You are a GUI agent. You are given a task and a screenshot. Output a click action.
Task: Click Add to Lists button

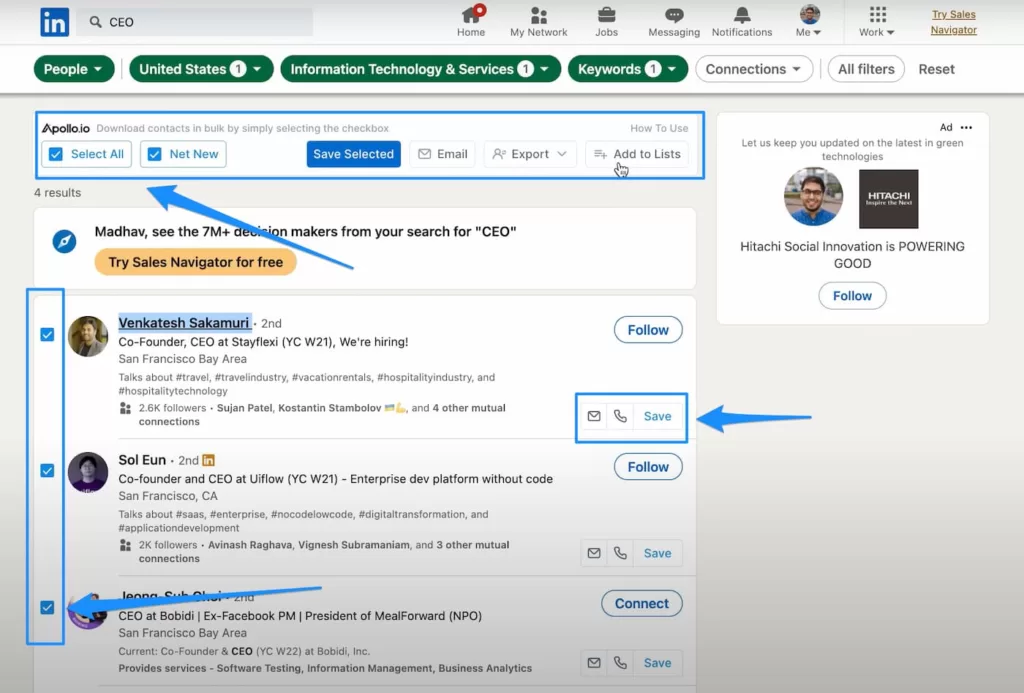click(x=637, y=154)
